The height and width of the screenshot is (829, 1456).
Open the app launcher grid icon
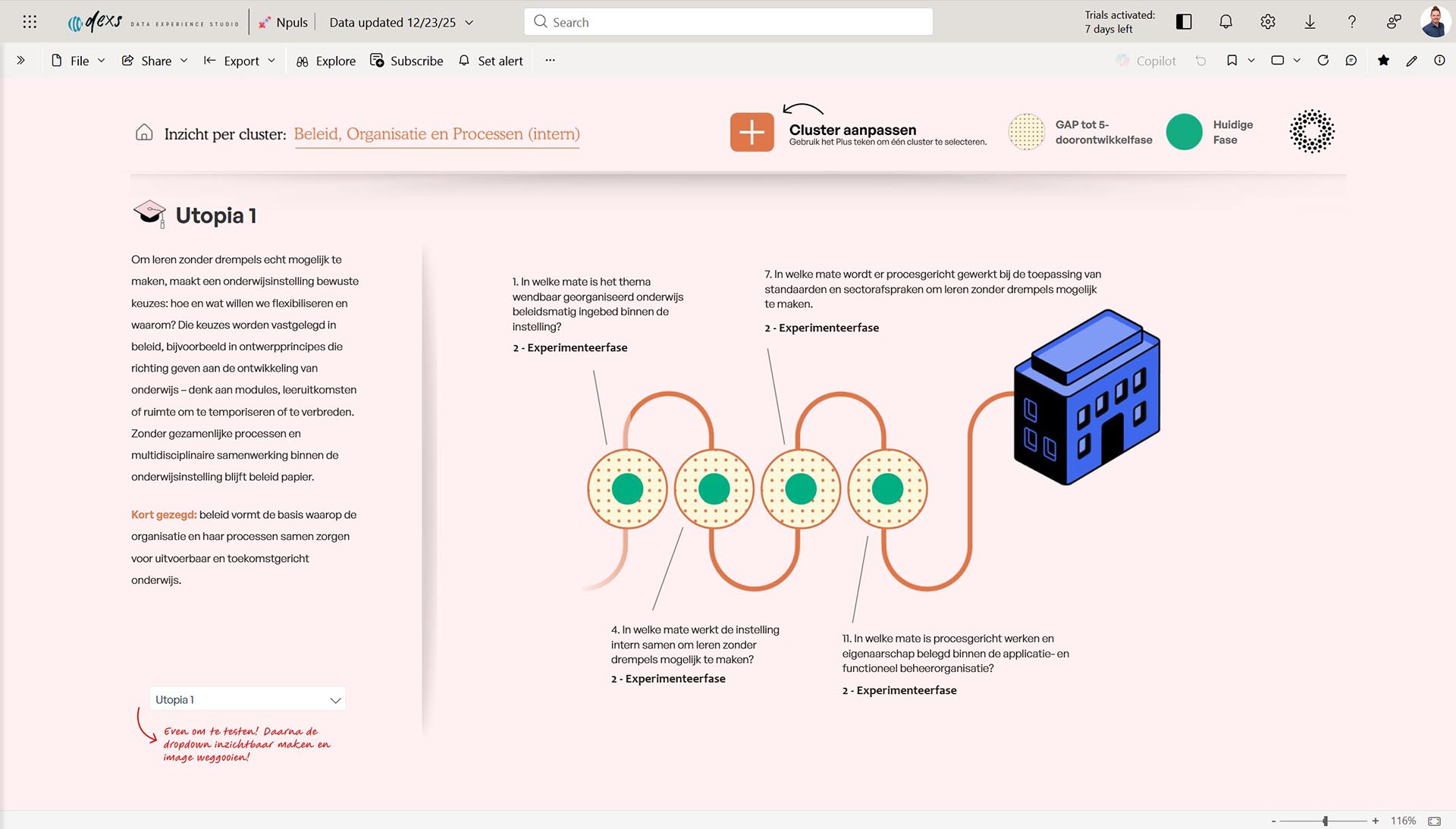point(30,22)
